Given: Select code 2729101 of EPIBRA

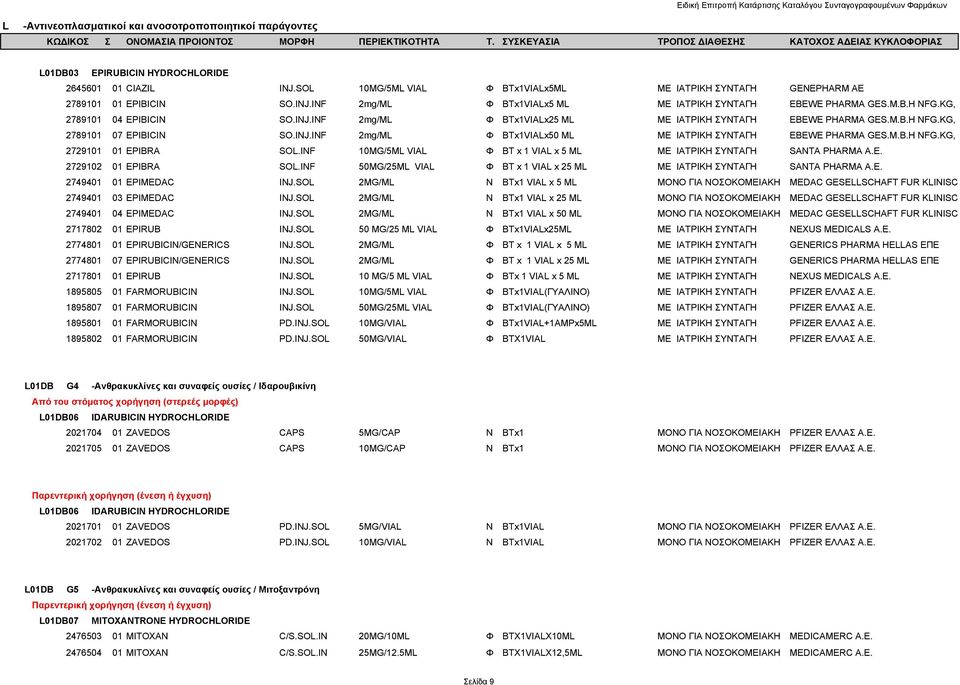Looking at the screenshot, I should click(x=84, y=151).
